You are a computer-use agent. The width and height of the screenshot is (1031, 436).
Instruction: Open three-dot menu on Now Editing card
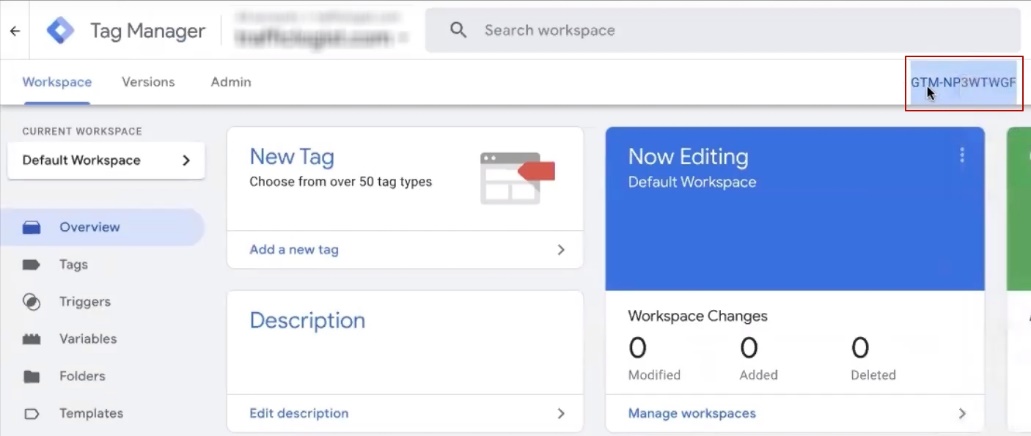962,155
